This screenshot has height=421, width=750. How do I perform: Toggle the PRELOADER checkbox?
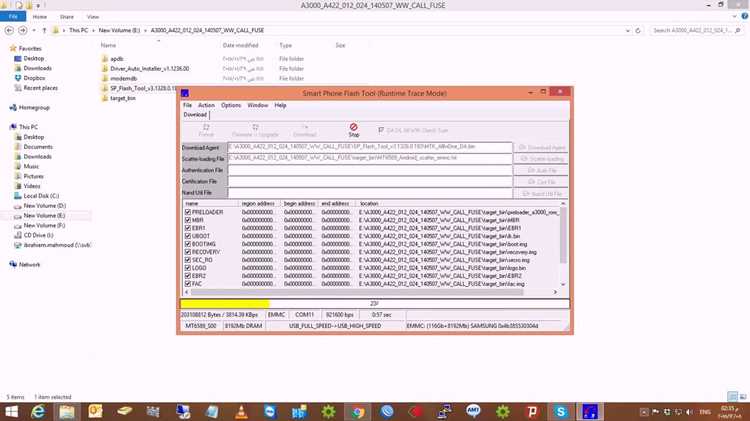(x=188, y=212)
